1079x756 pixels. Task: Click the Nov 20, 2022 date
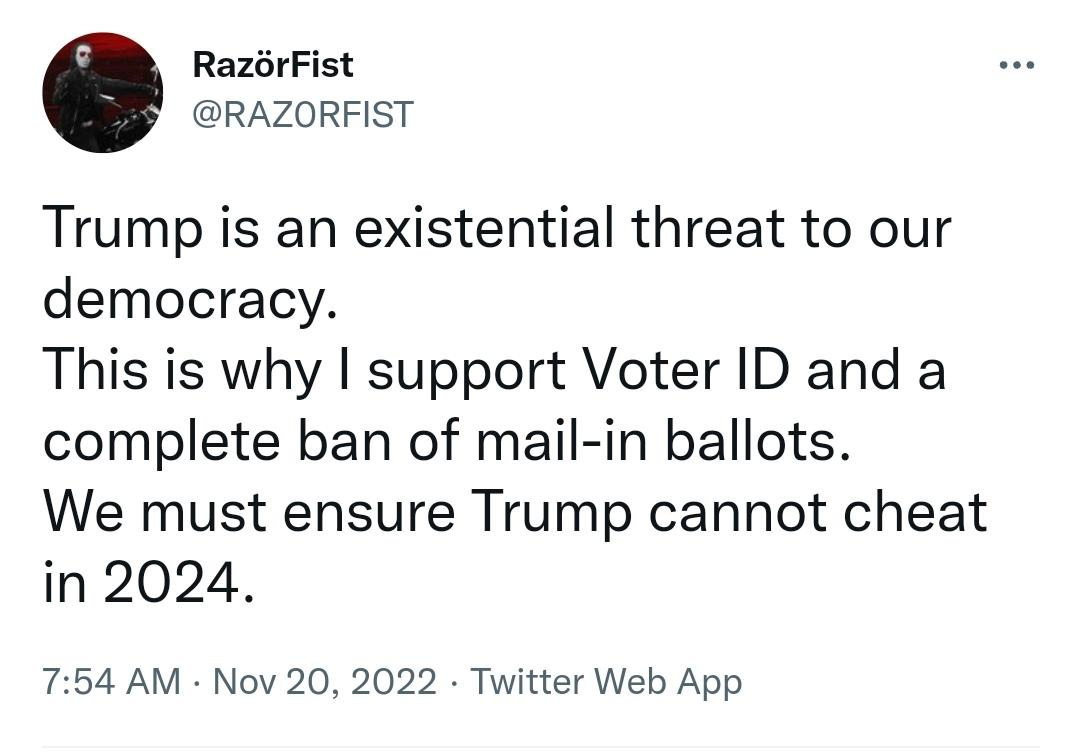[x=325, y=682]
